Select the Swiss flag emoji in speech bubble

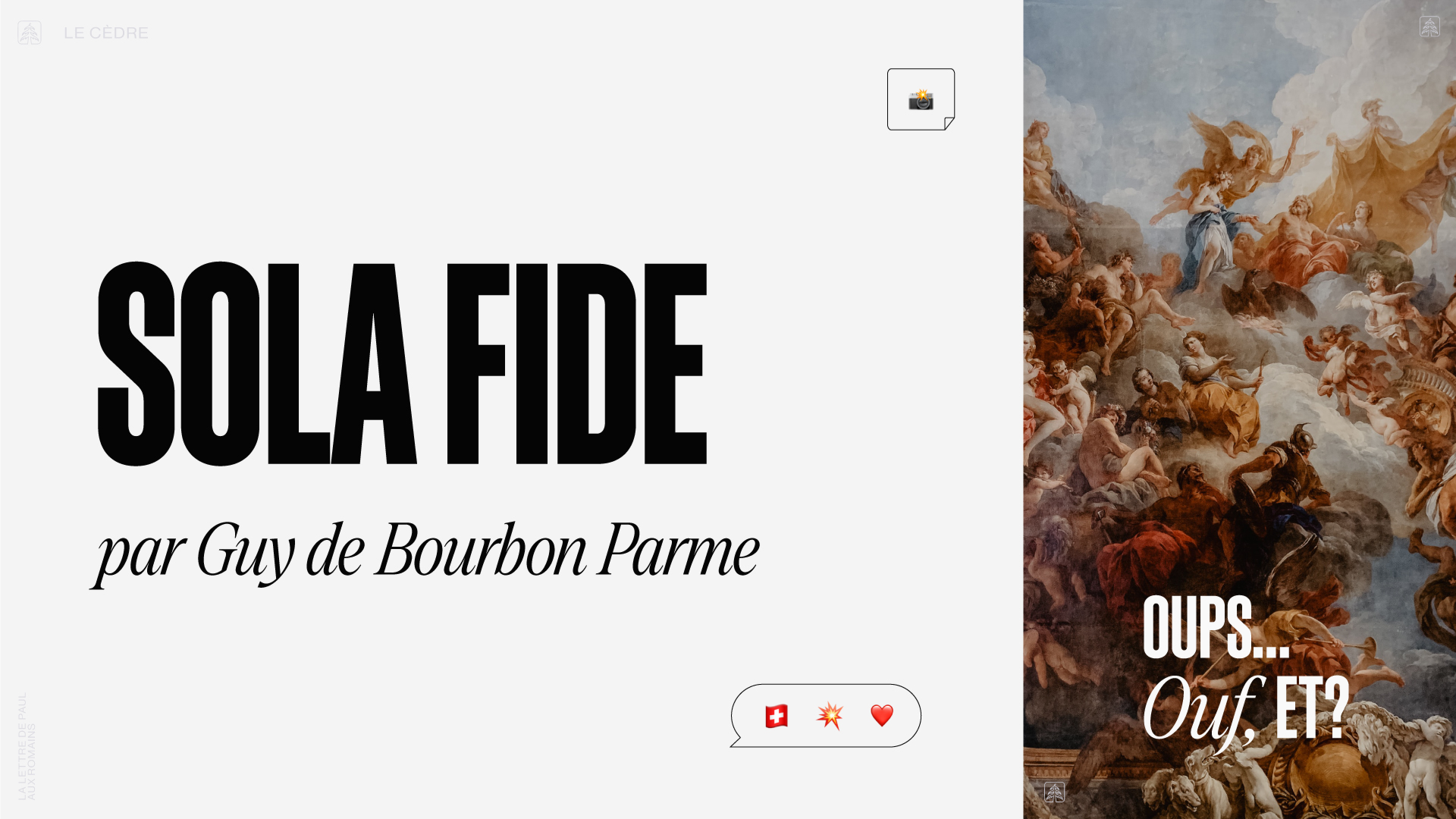(x=777, y=716)
